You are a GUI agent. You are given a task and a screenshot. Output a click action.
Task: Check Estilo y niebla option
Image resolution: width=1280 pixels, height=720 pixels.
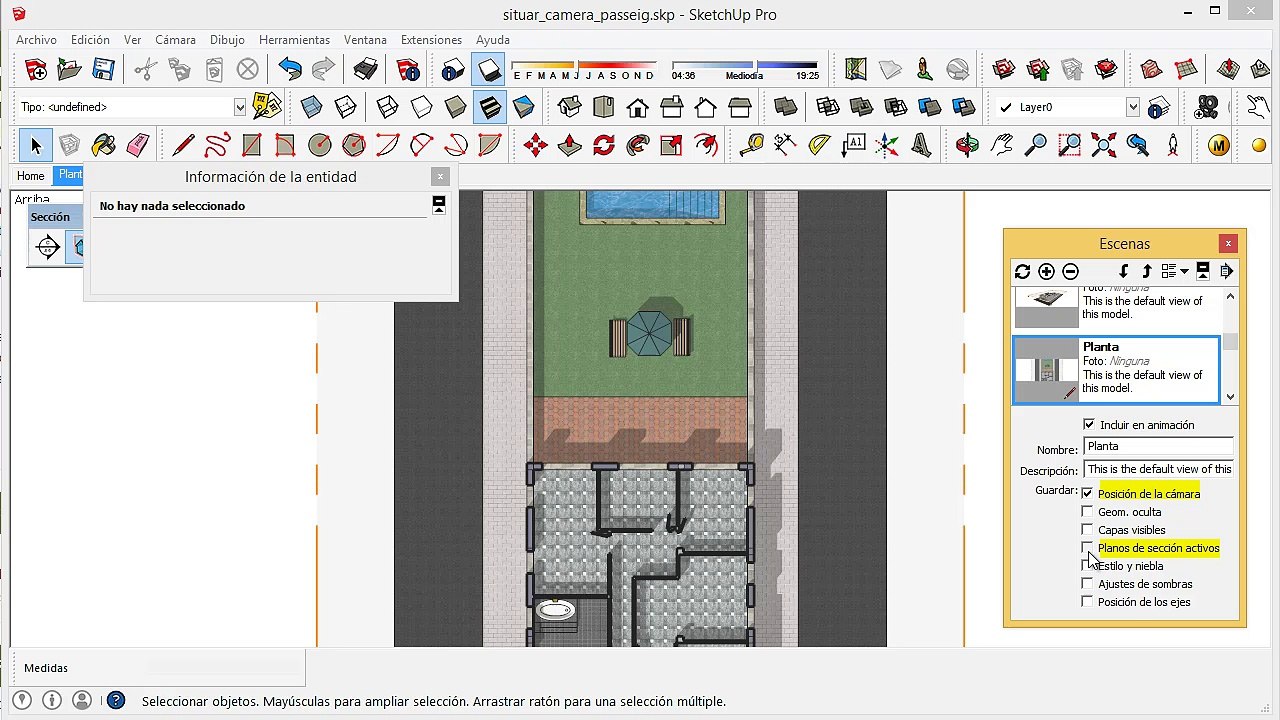(1087, 566)
